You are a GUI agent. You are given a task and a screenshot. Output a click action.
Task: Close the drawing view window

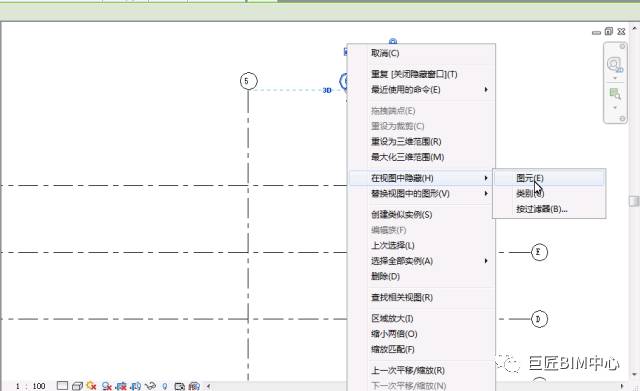click(621, 31)
